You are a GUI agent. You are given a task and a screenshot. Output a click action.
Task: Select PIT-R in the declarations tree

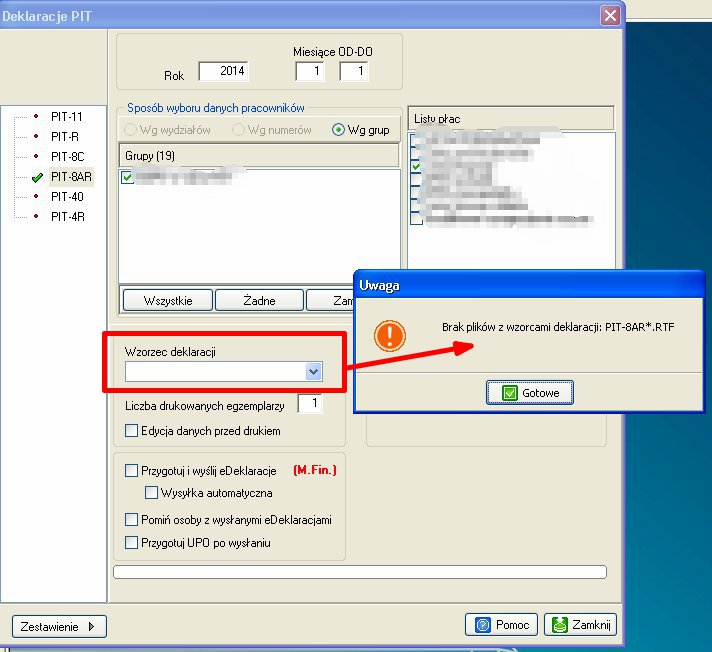click(x=65, y=137)
